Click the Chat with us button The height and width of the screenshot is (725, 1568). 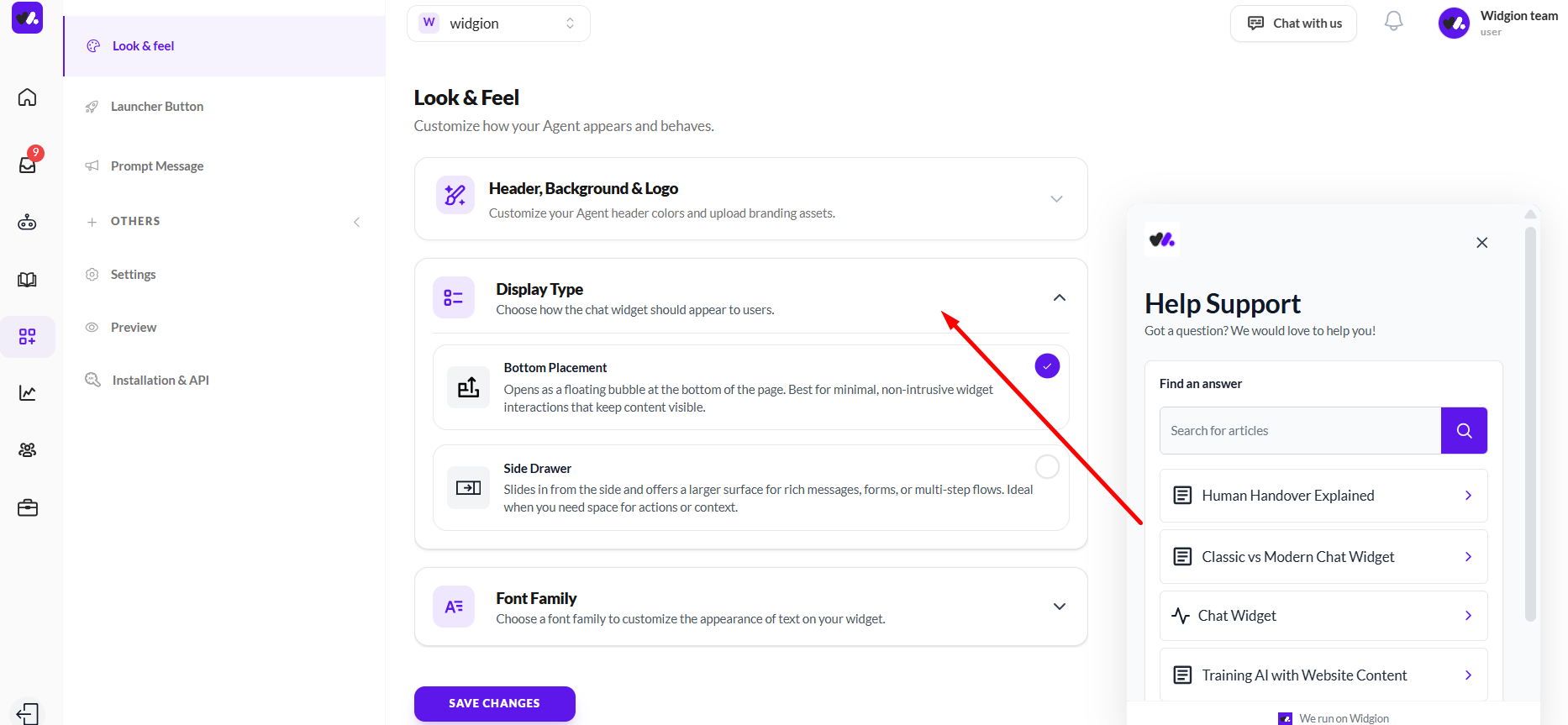pos(1293,24)
